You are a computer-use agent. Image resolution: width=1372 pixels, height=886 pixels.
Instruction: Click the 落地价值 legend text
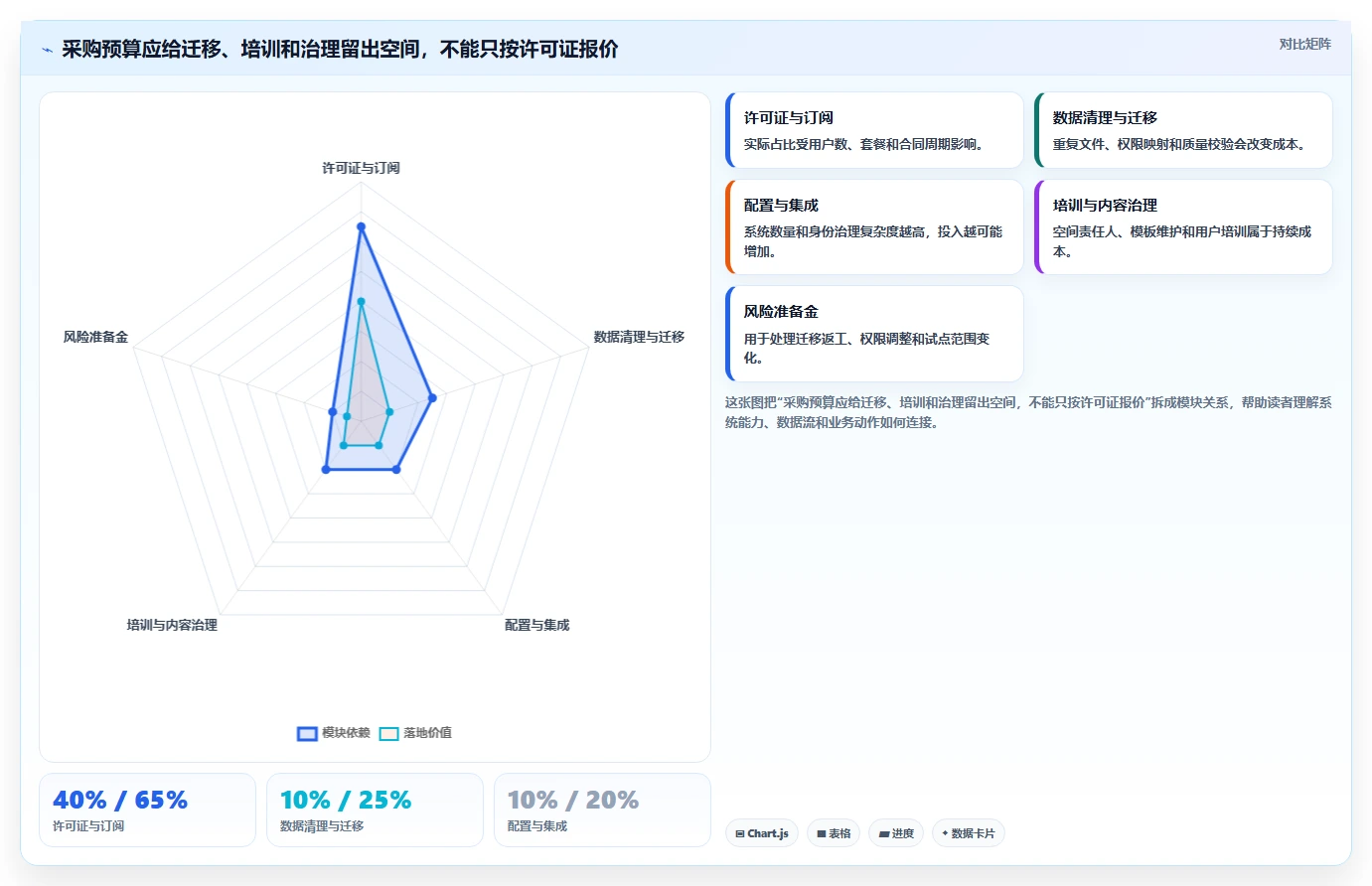pos(427,733)
